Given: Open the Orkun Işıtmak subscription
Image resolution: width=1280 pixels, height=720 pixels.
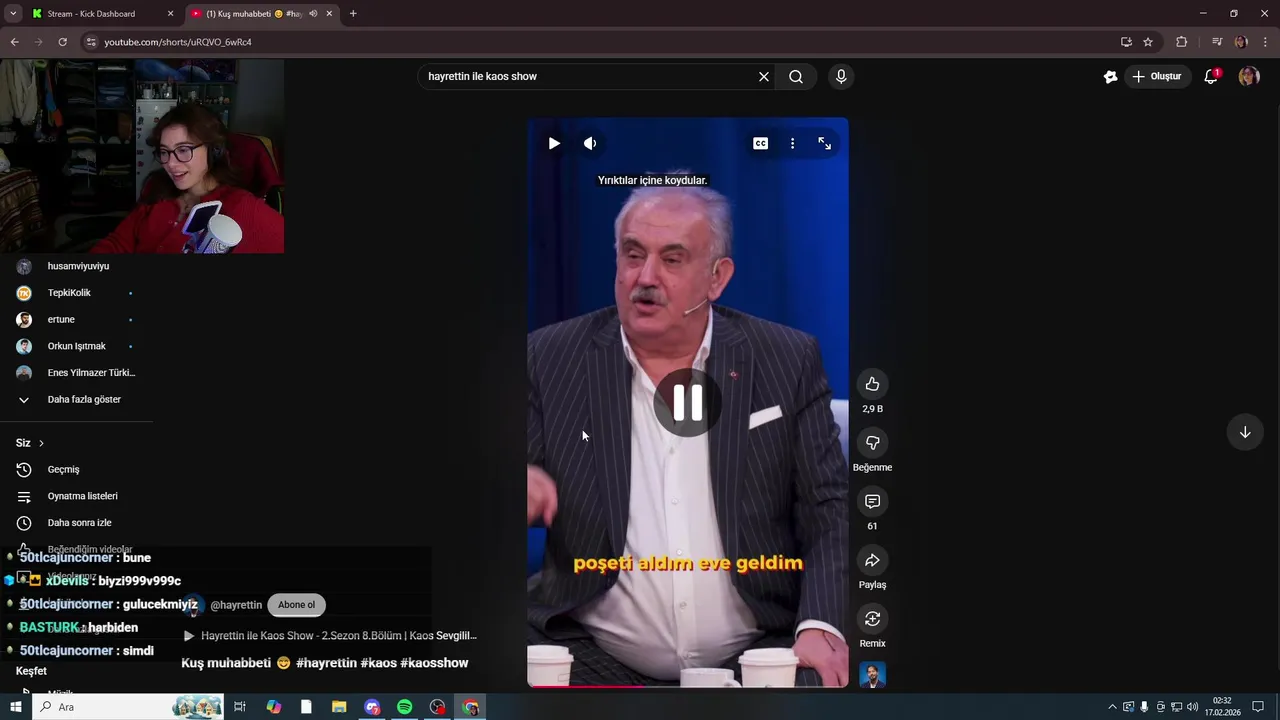Looking at the screenshot, I should coord(76,346).
